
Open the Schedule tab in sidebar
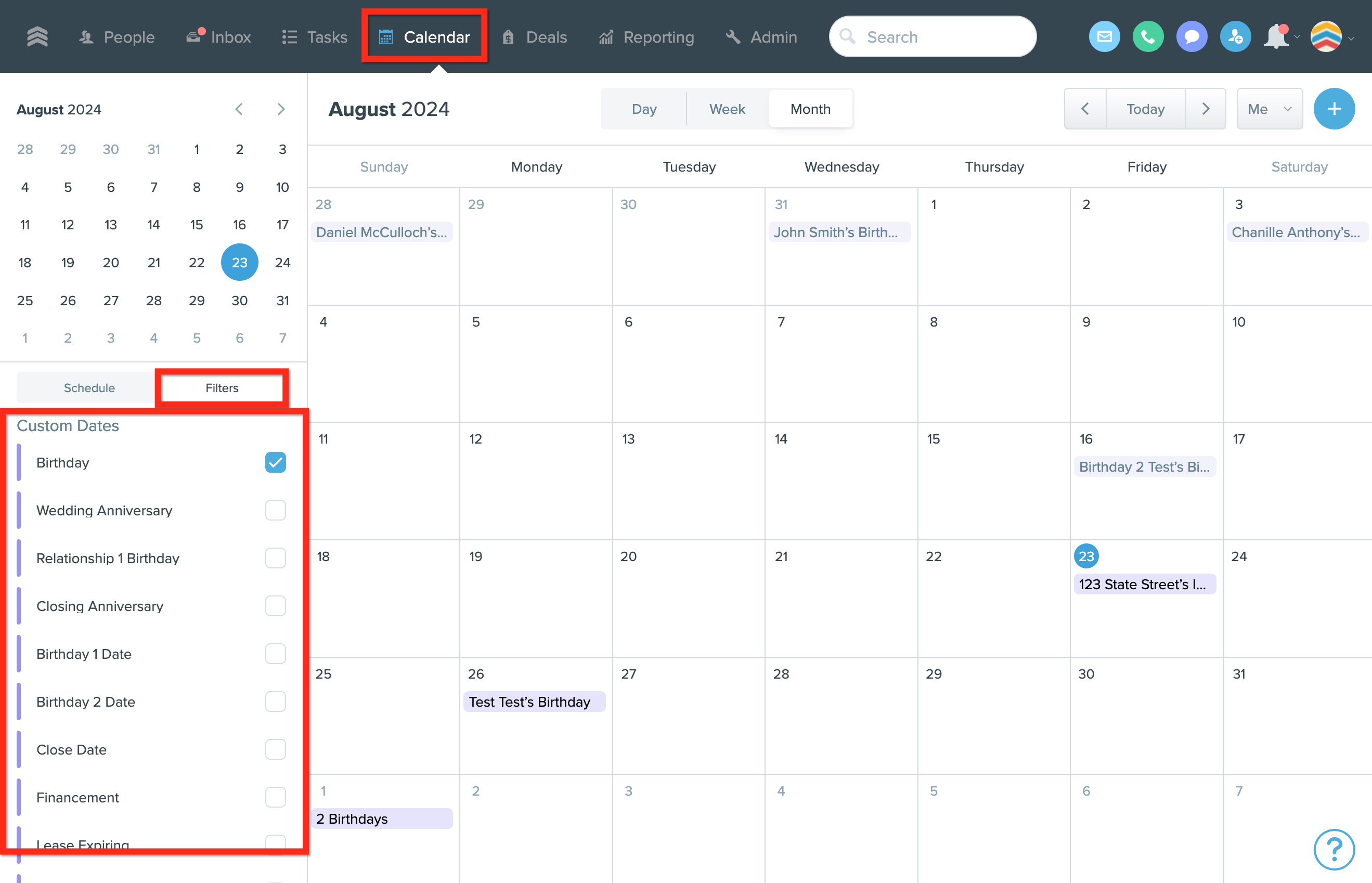89,387
